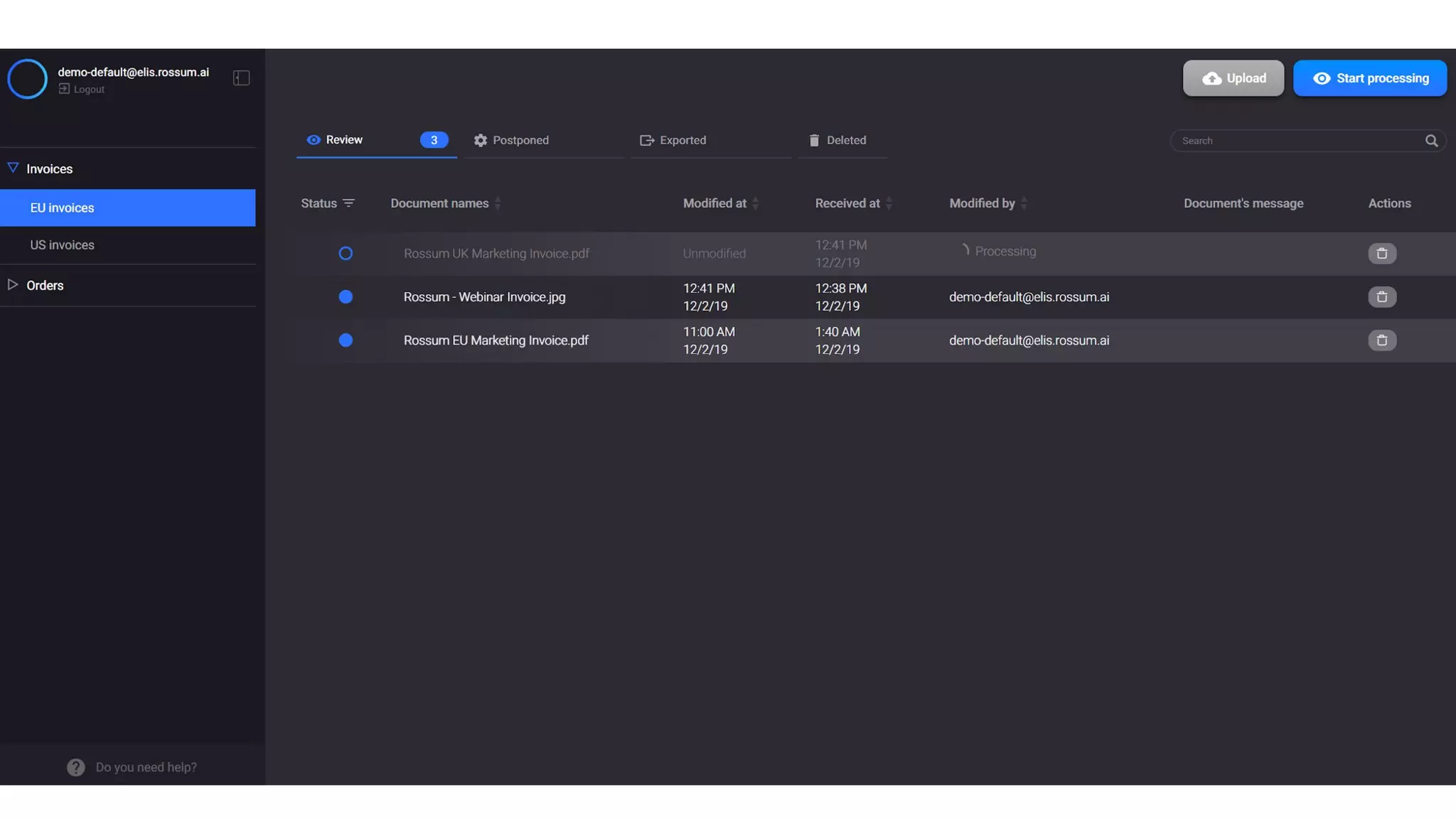Click the user avatar circle
The height and width of the screenshot is (819, 1456).
coord(27,79)
